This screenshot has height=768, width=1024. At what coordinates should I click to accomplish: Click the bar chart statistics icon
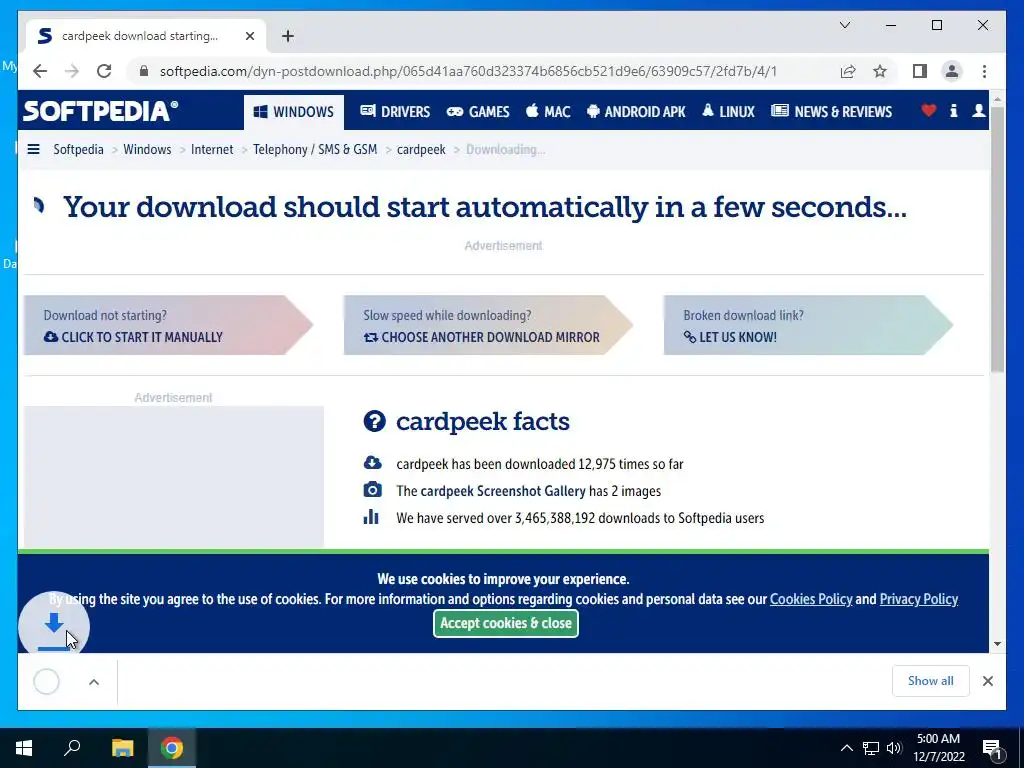pos(371,517)
